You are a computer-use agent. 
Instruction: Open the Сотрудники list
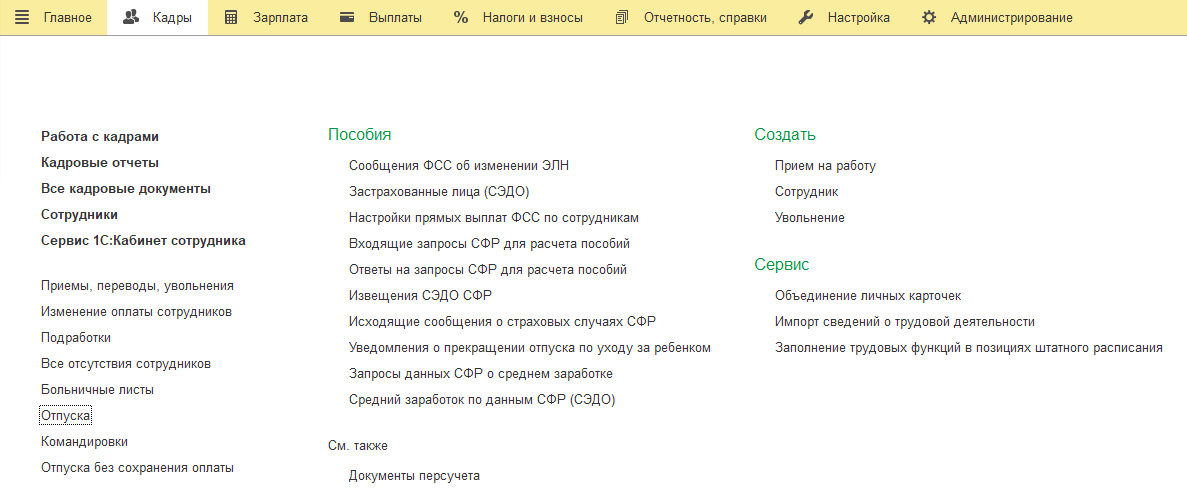tap(79, 215)
